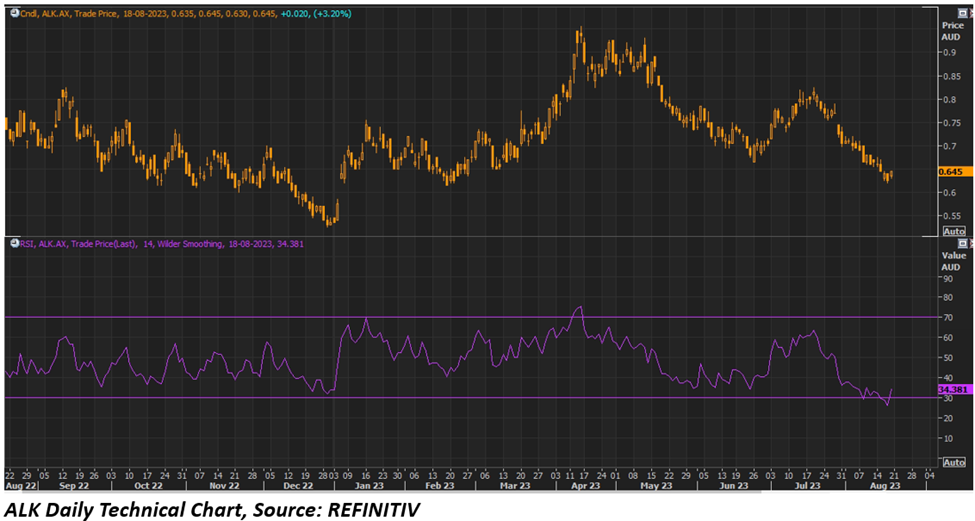This screenshot has width=975, height=521.
Task: Click the 'Oct 22' month label
Action: (x=149, y=486)
